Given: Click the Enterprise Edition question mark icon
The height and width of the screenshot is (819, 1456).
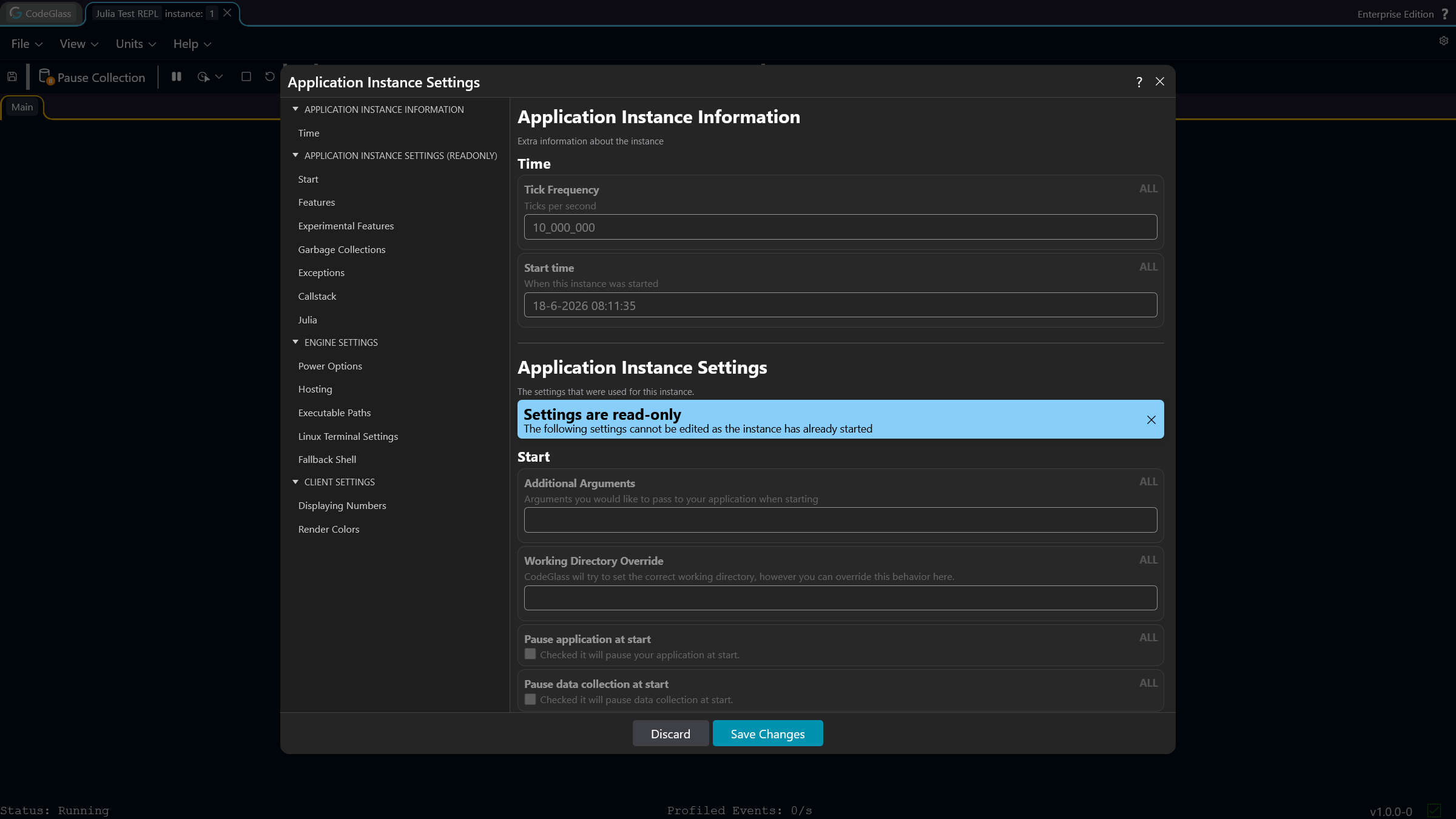Looking at the screenshot, I should click(x=1444, y=14).
